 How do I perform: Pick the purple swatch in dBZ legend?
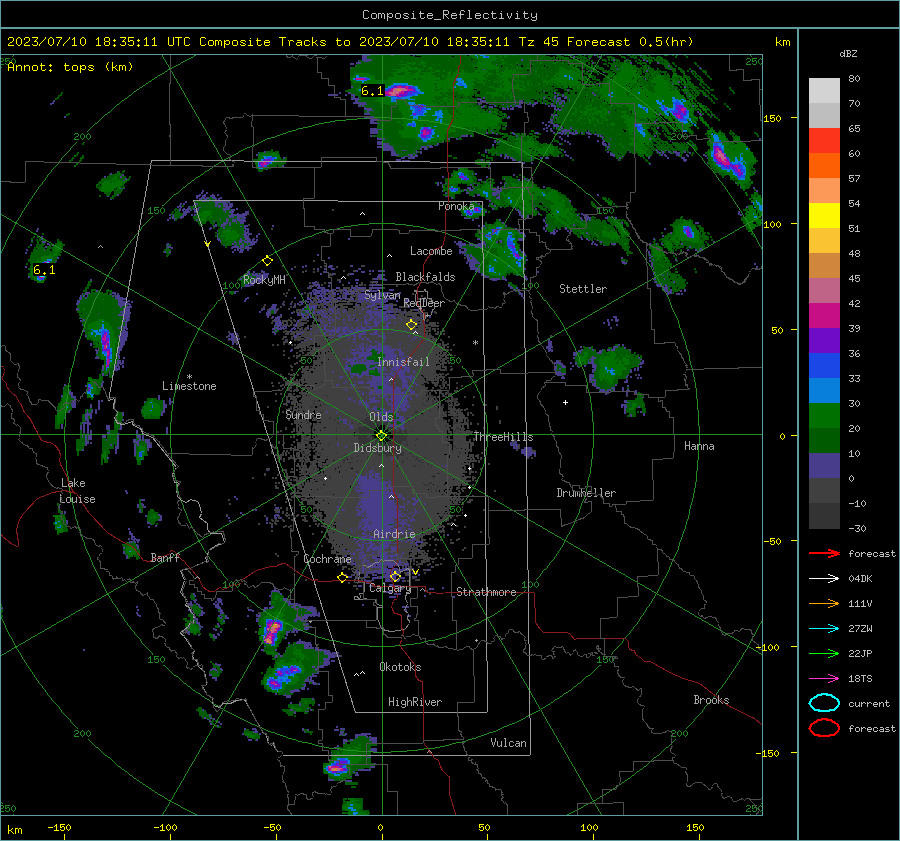(824, 341)
